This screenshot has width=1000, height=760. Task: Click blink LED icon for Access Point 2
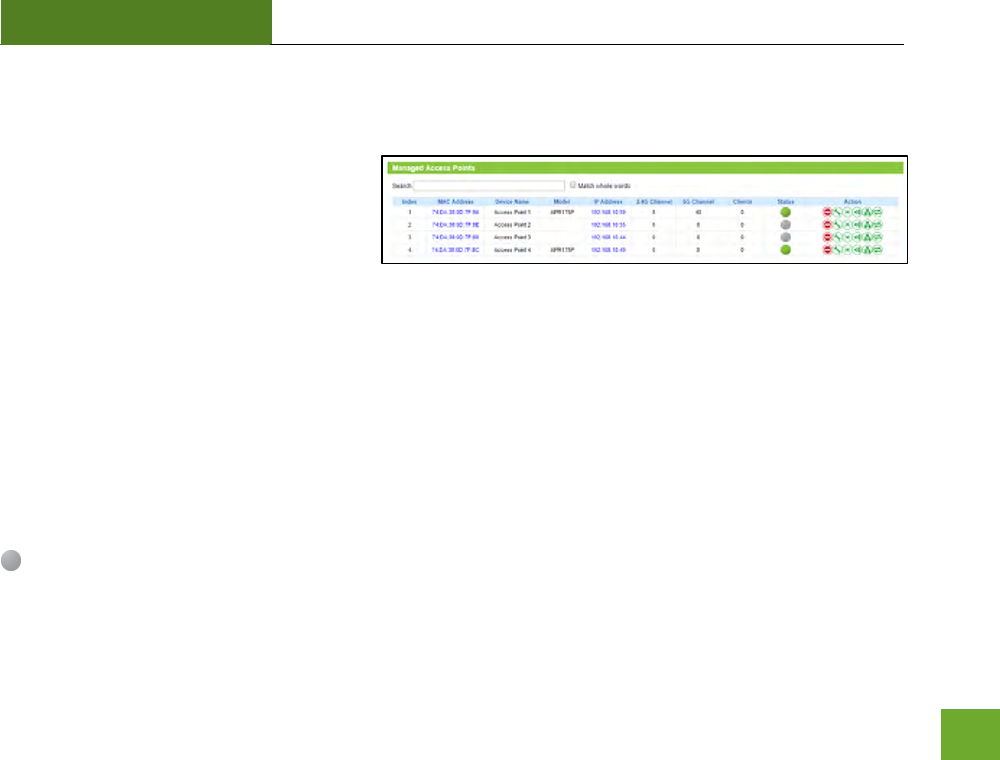pos(848,224)
